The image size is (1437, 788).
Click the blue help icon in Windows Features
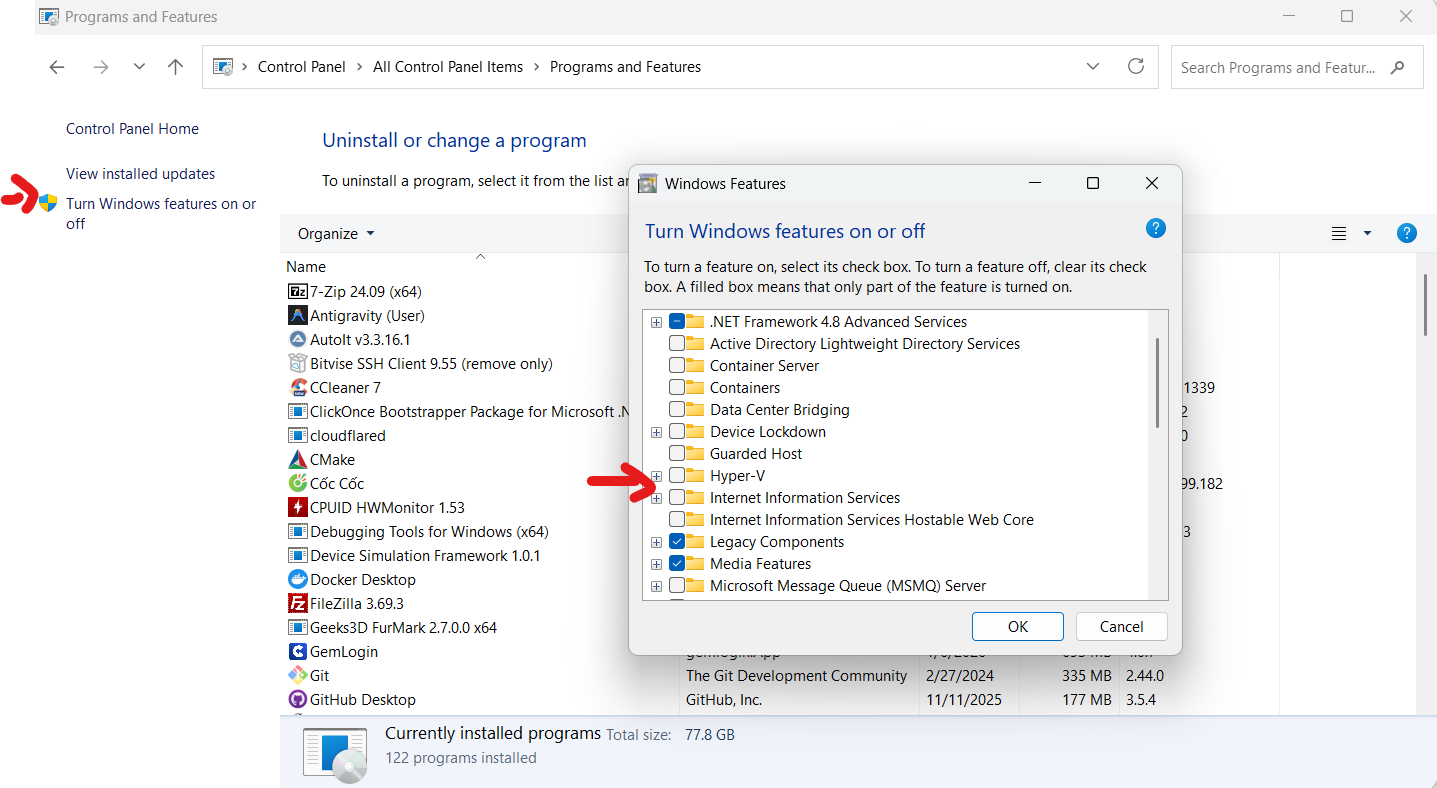1155,229
